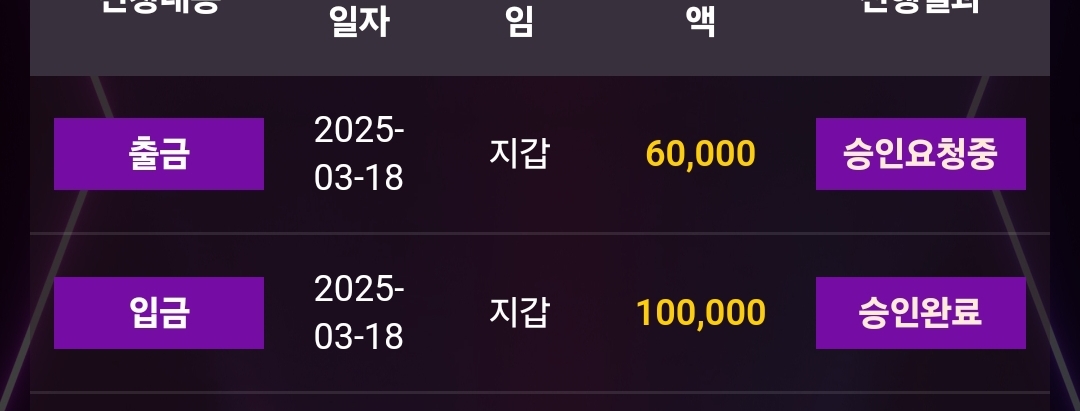This screenshot has width=1080, height=411.
Task: Click the 임 column header
Action: point(519,22)
